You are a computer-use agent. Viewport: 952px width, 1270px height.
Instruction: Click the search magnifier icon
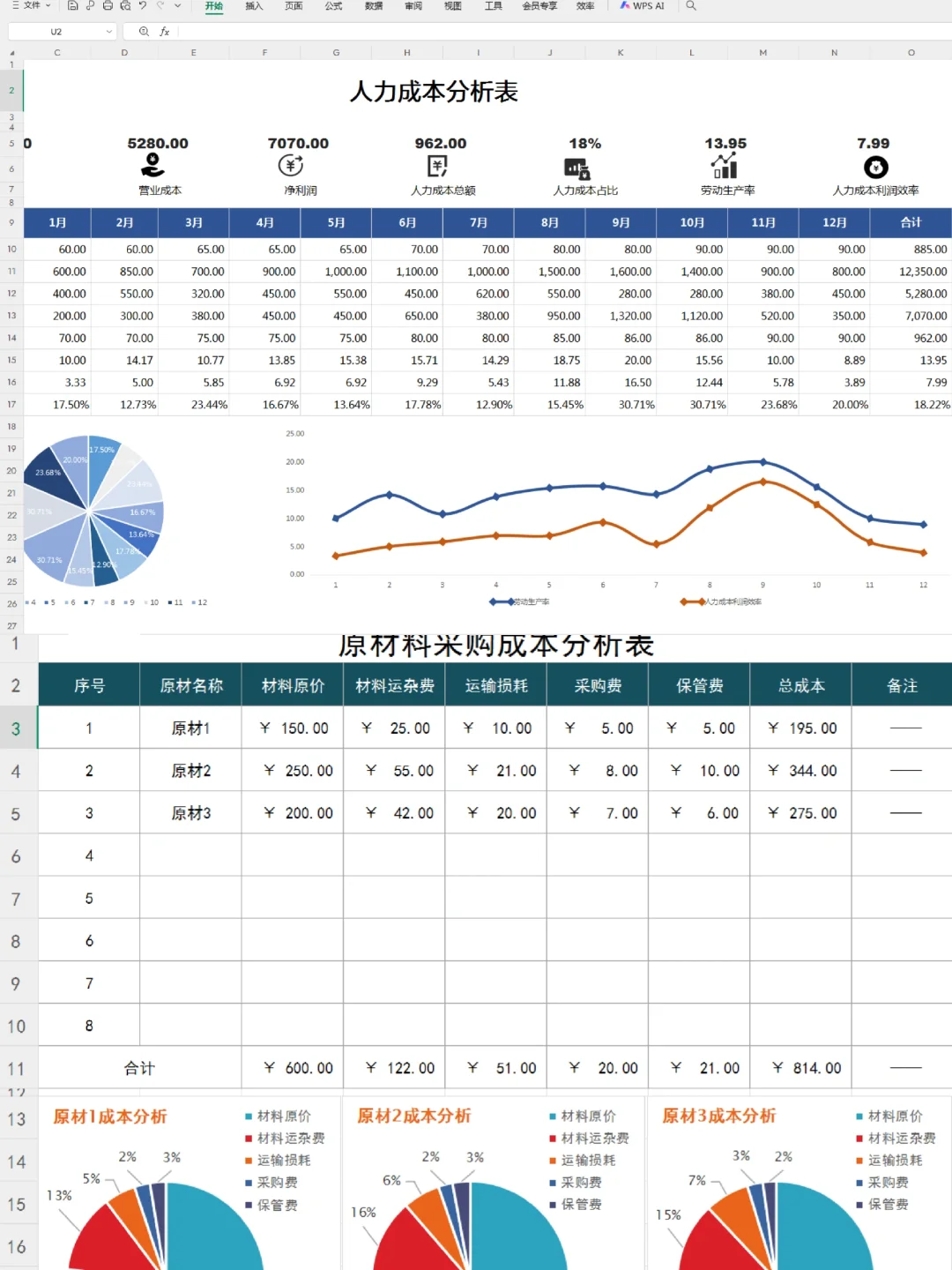point(691,6)
